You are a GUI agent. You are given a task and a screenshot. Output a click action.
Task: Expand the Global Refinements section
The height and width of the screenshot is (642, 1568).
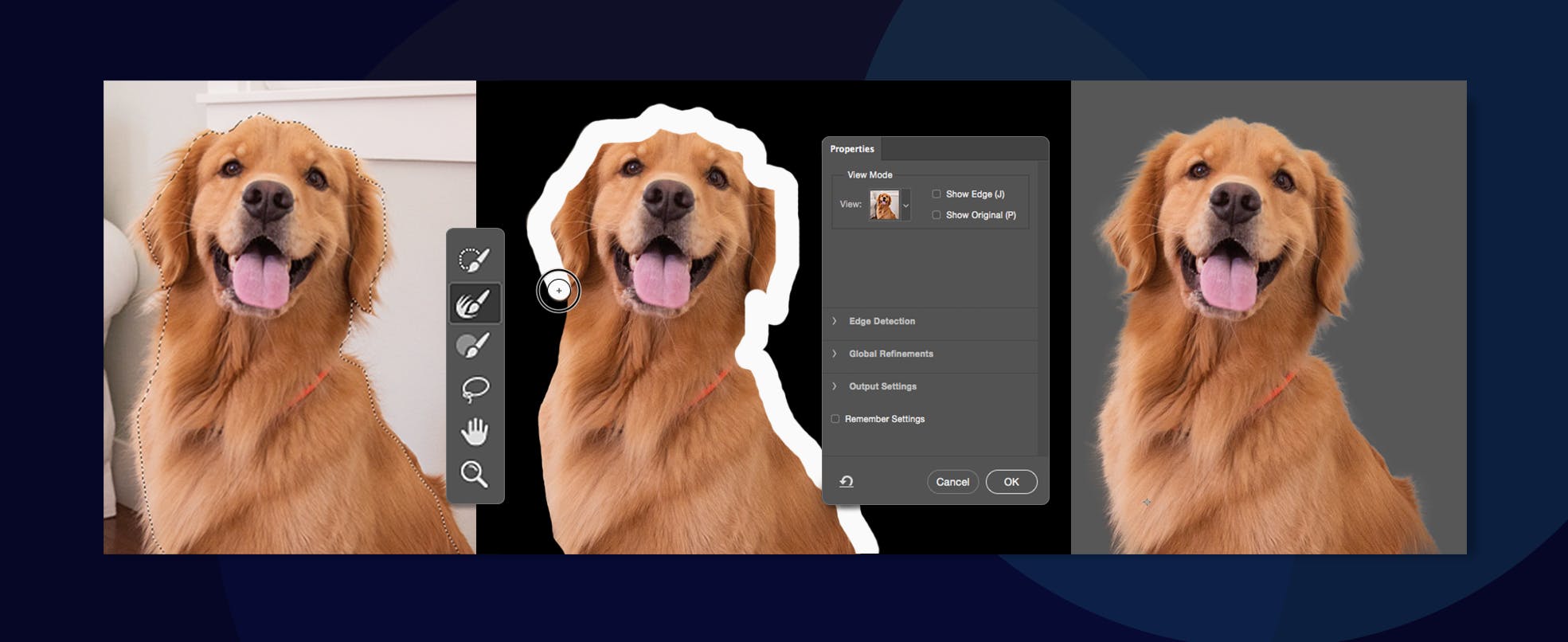point(835,354)
